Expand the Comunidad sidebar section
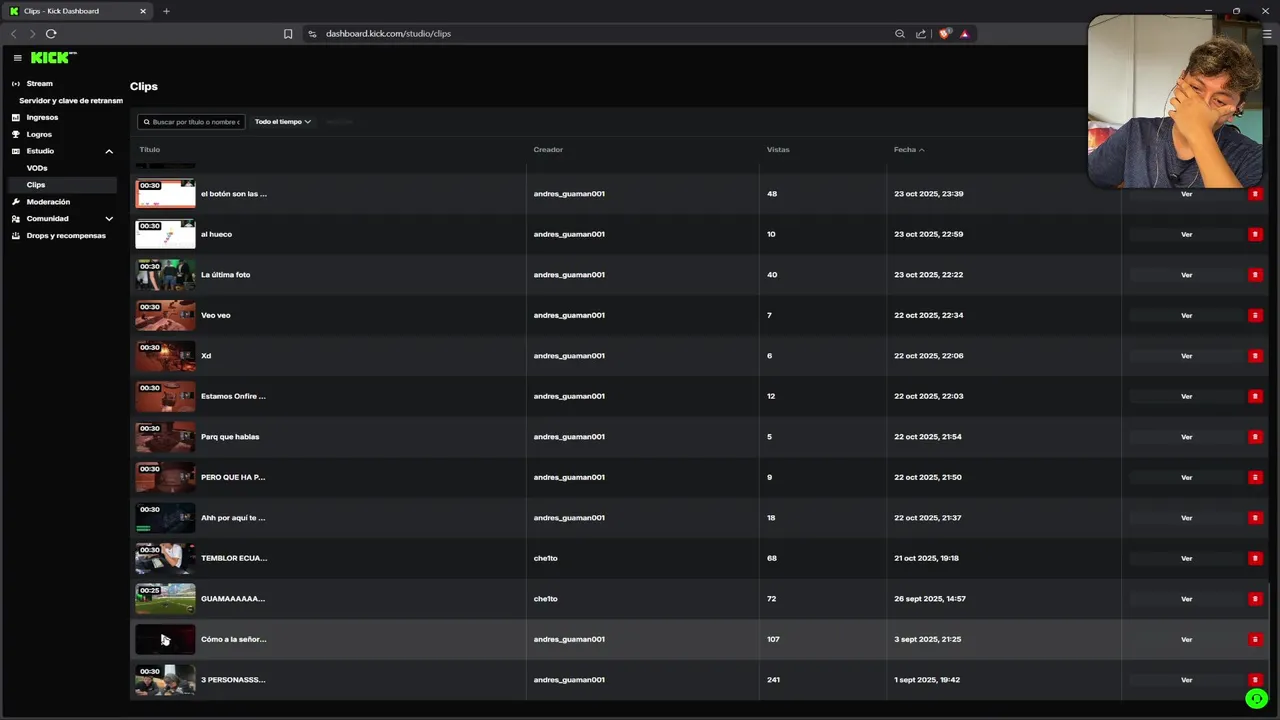 (x=109, y=219)
